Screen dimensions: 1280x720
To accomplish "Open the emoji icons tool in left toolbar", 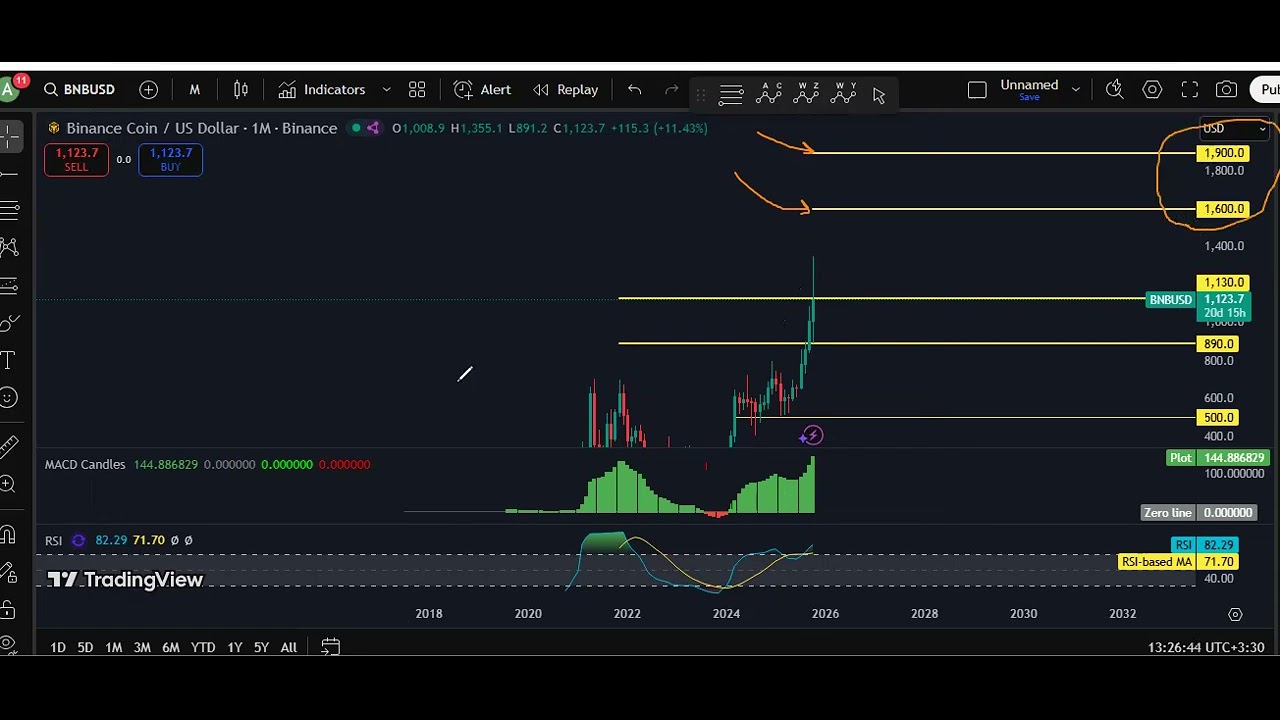I will (8, 398).
